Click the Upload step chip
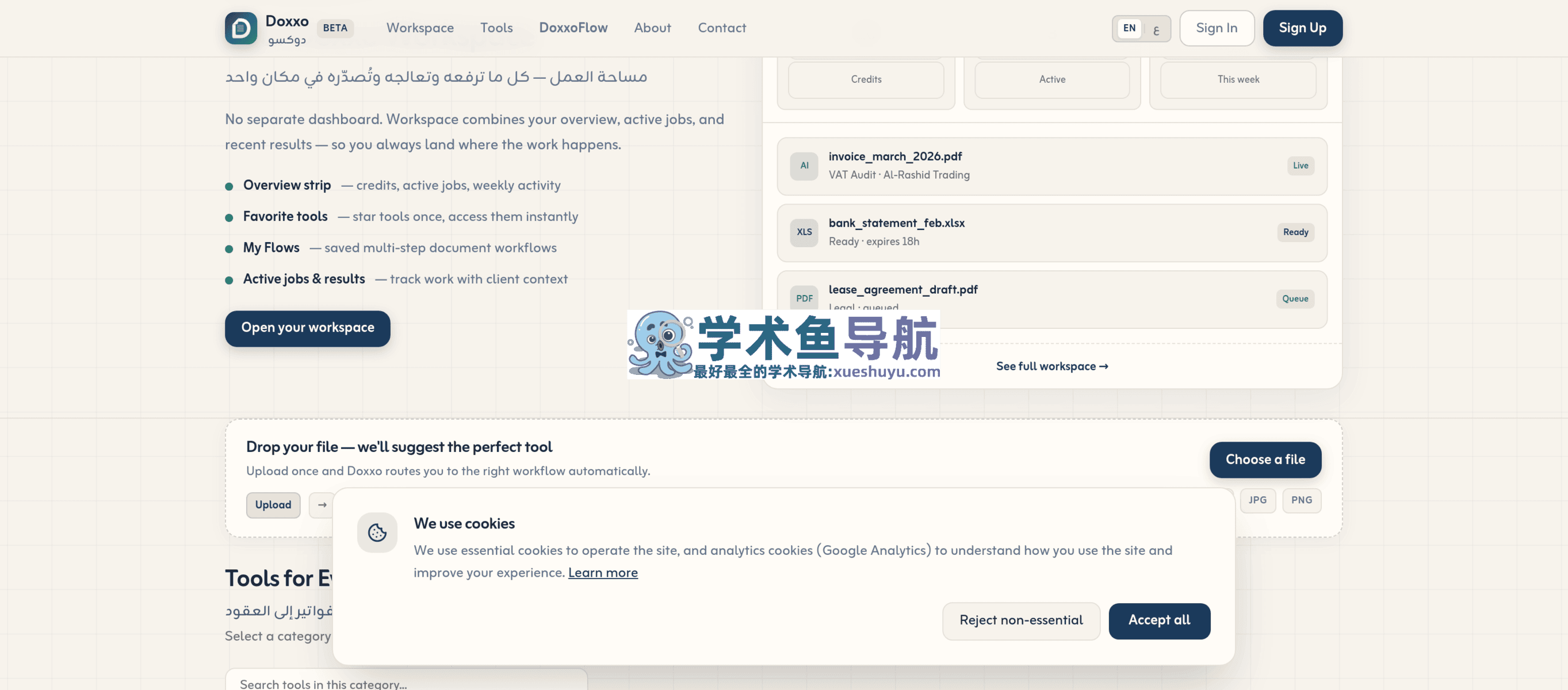 (x=273, y=505)
